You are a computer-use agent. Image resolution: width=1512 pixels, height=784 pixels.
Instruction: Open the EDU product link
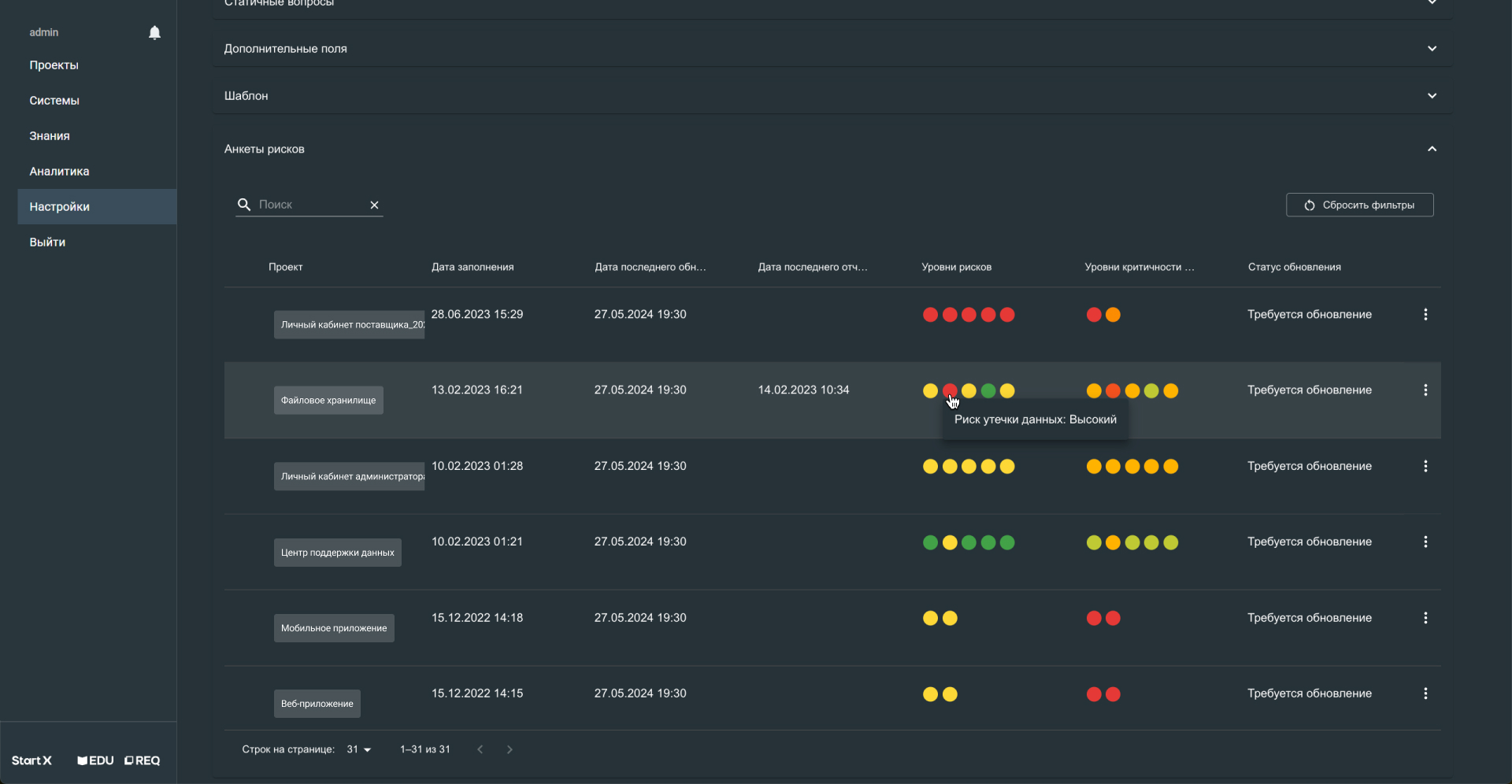[96, 760]
